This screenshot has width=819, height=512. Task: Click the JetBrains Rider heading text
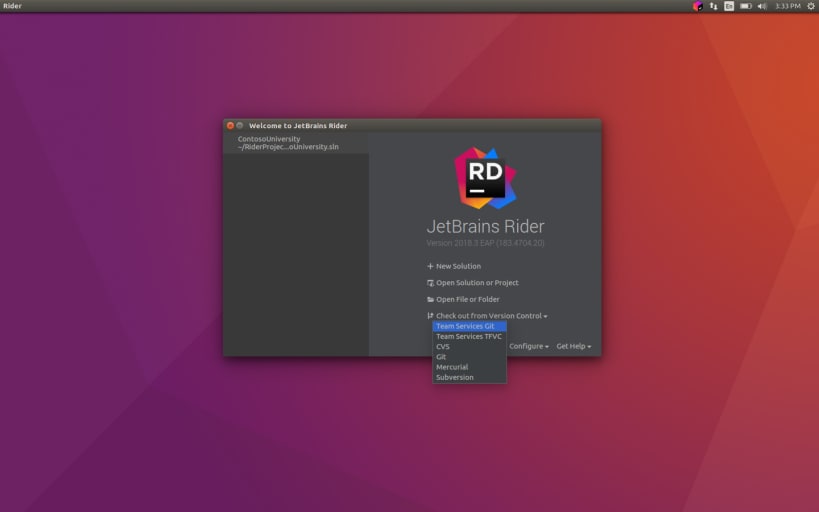point(485,226)
